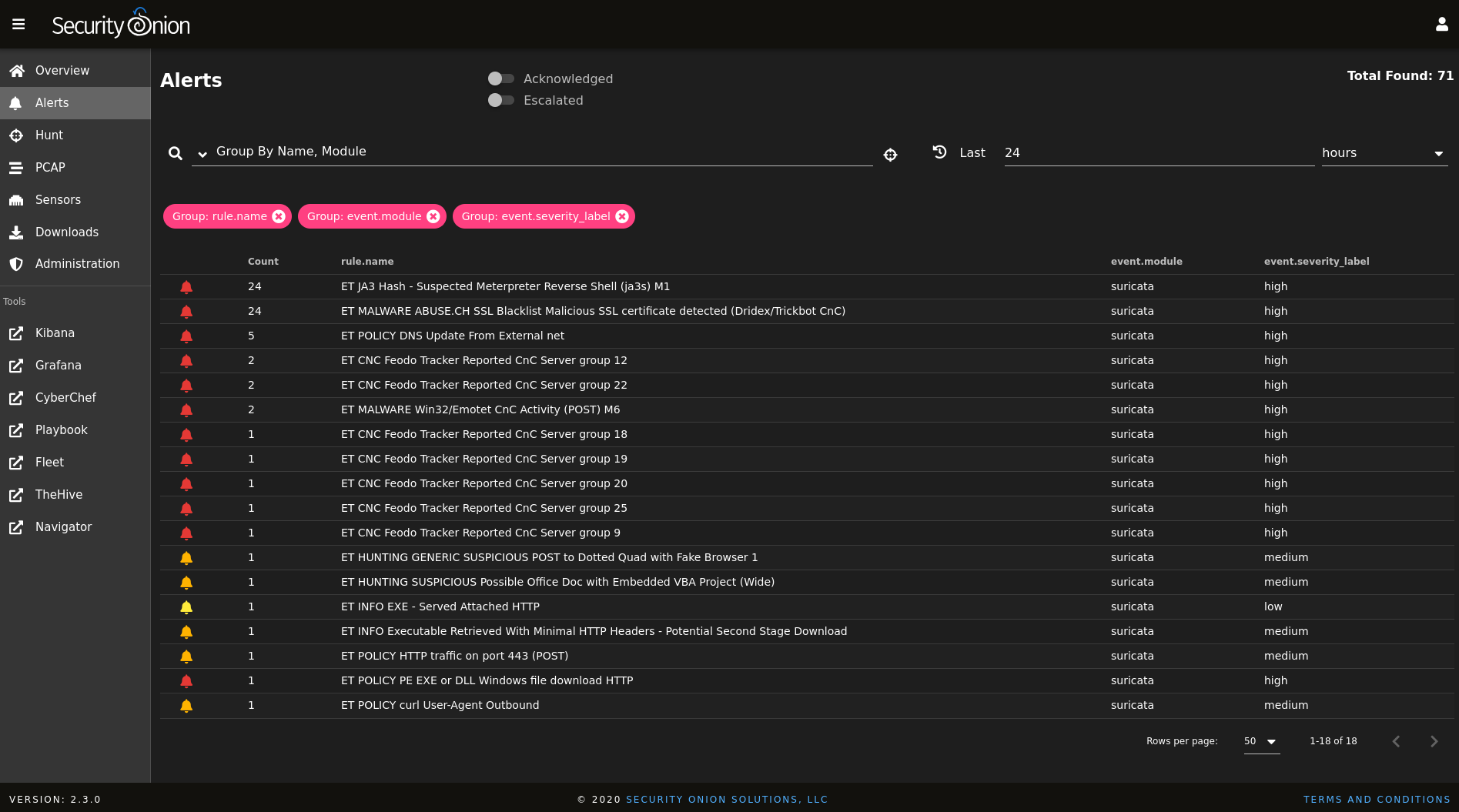The image size is (1459, 812).
Task: Open the hamburger navigation menu
Action: (x=18, y=24)
